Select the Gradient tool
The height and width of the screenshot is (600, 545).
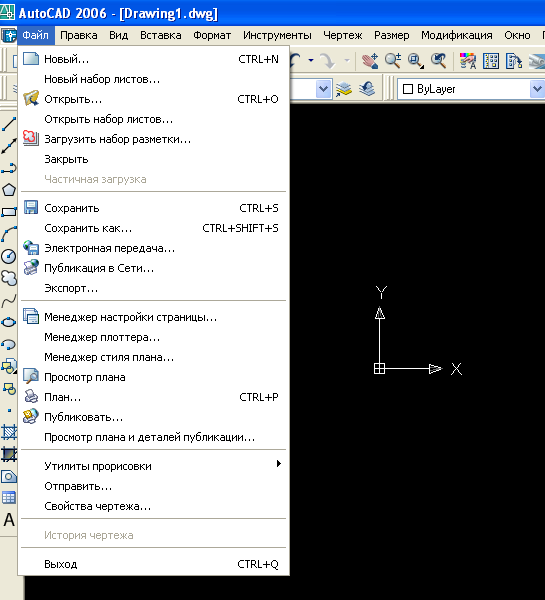coord(8,454)
